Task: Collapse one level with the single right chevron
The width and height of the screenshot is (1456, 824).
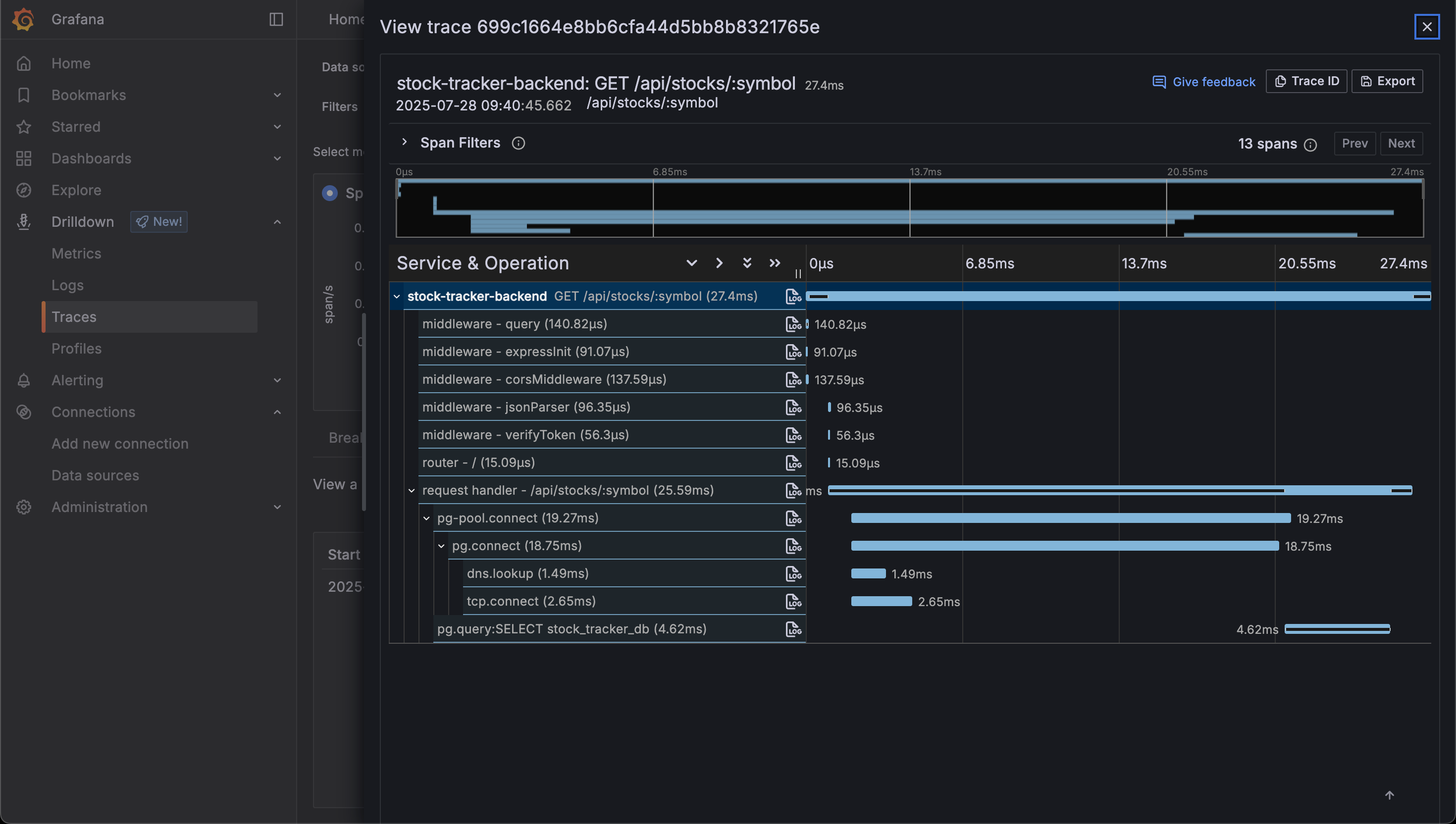Action: coord(719,263)
